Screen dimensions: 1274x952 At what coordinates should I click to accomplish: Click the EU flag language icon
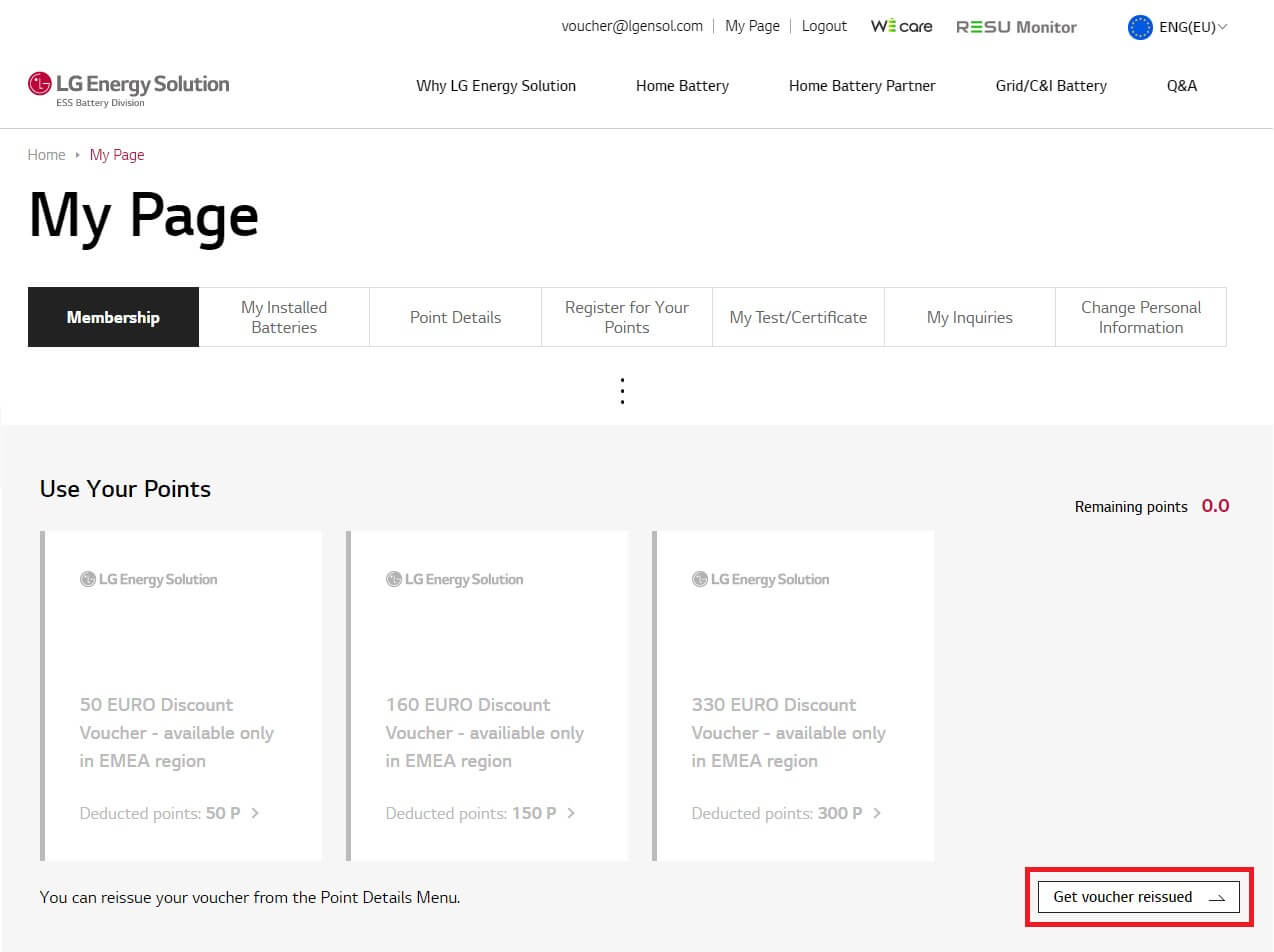[1140, 28]
